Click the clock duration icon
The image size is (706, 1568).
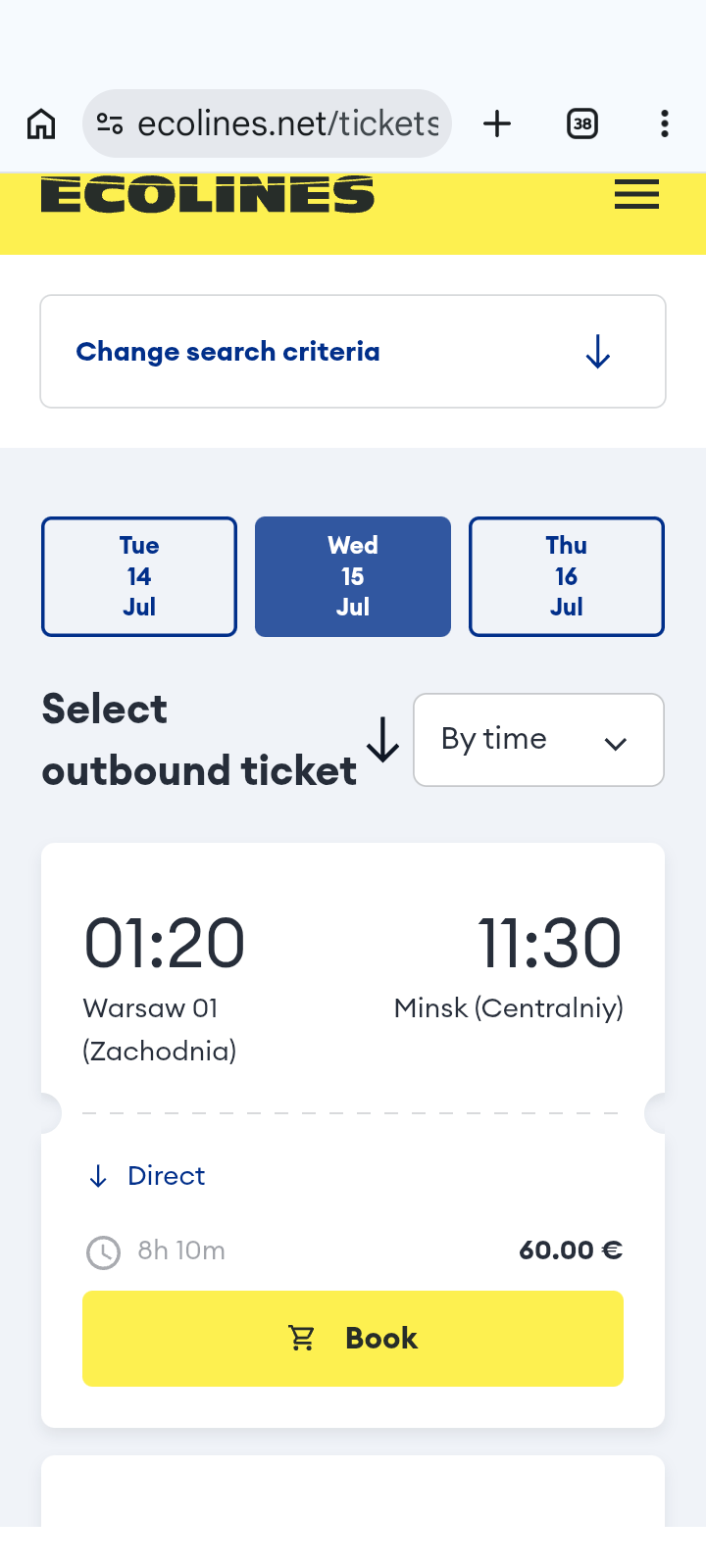103,1252
